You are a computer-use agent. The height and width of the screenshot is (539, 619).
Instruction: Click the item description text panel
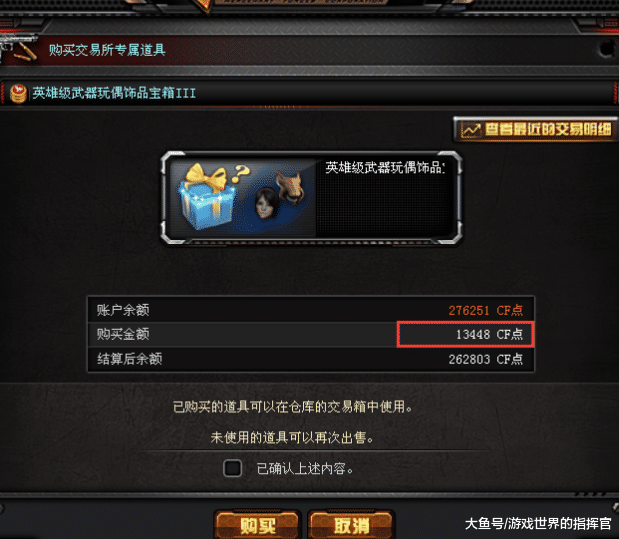click(x=385, y=197)
